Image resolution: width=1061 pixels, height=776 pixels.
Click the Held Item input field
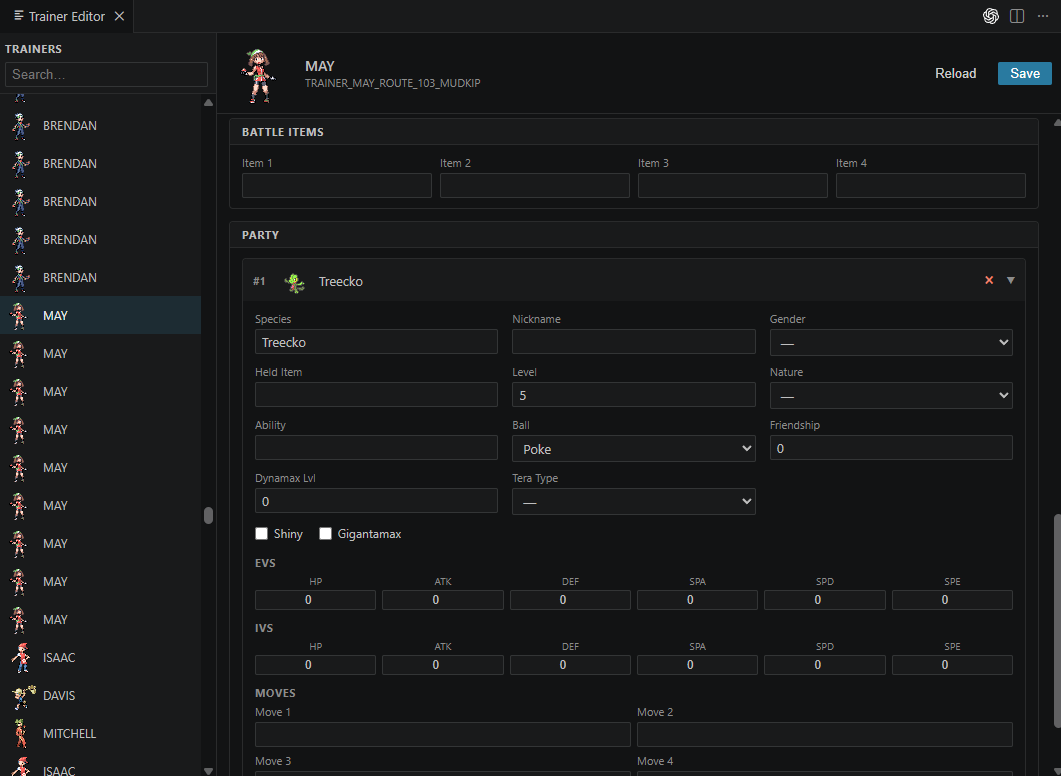click(376, 394)
